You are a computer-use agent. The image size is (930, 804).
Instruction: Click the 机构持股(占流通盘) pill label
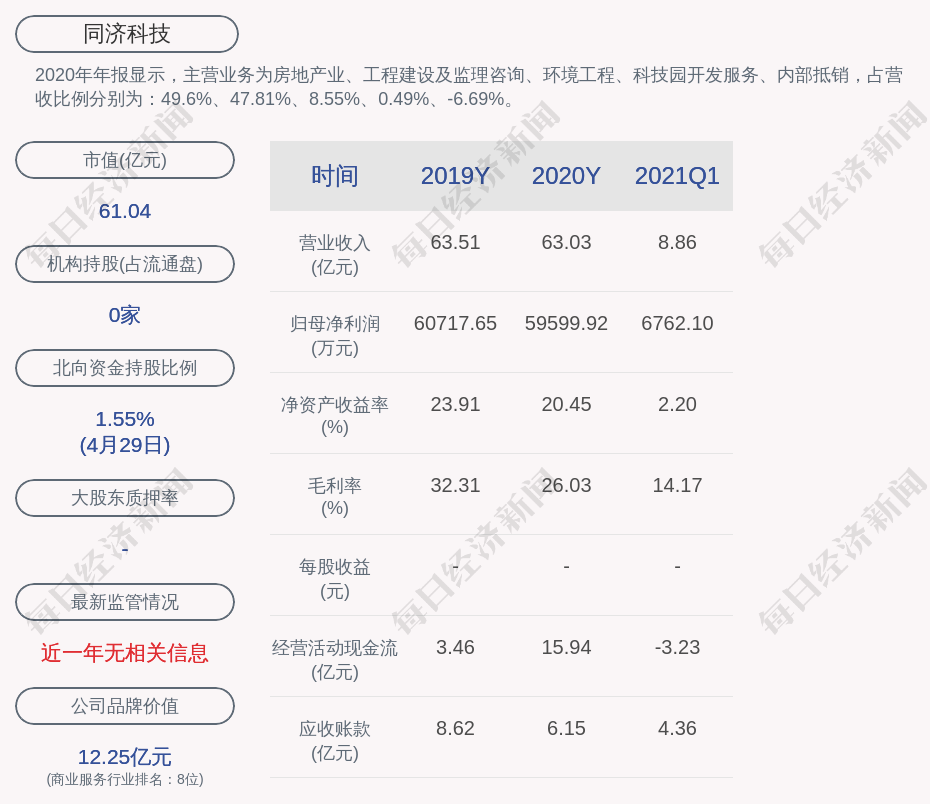[x=125, y=264]
